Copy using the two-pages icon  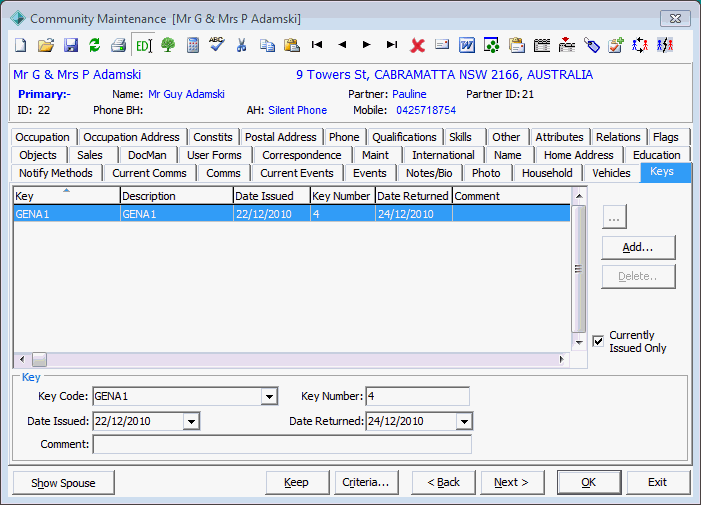(267, 45)
